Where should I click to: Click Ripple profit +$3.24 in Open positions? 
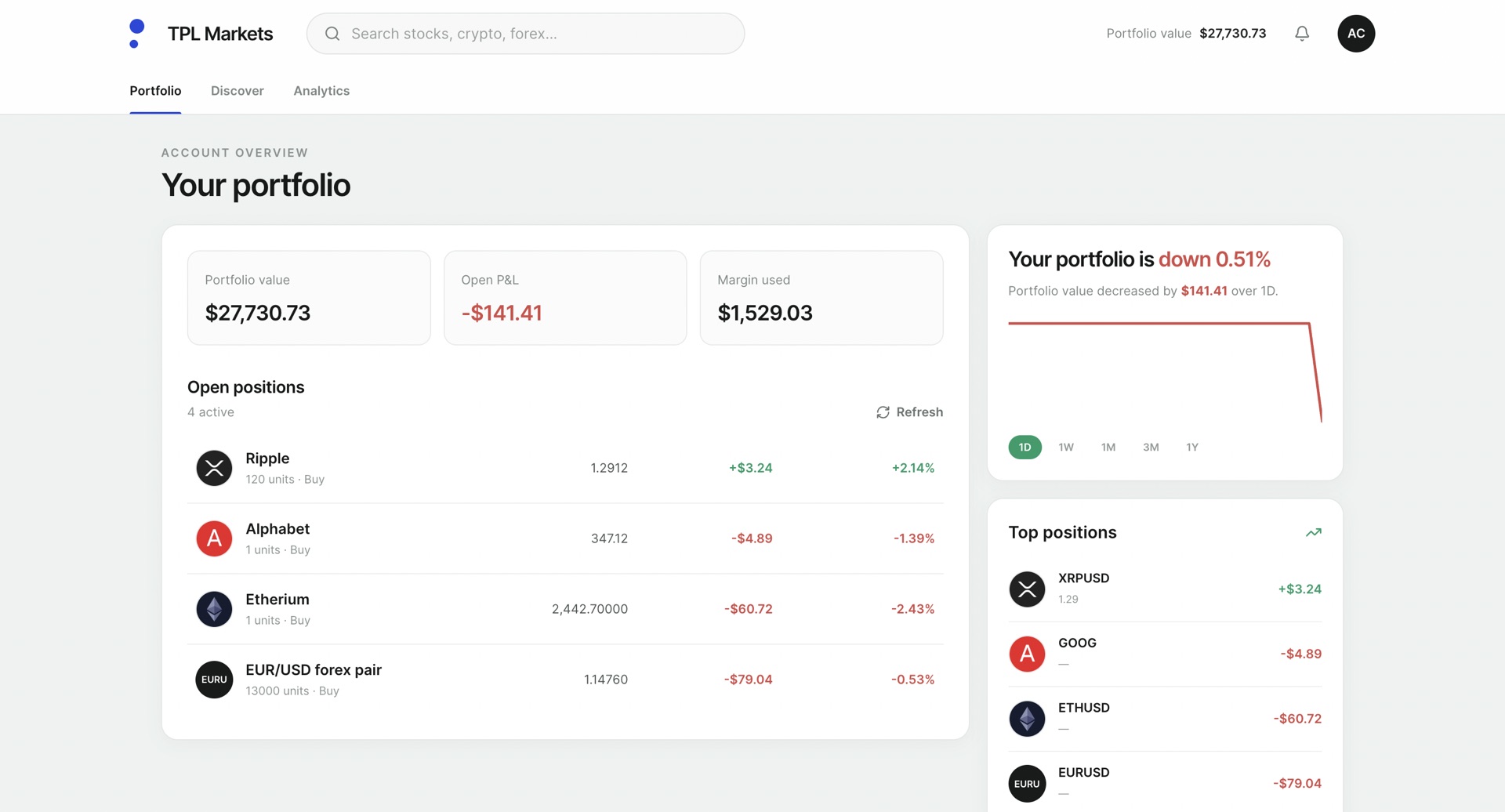click(751, 468)
